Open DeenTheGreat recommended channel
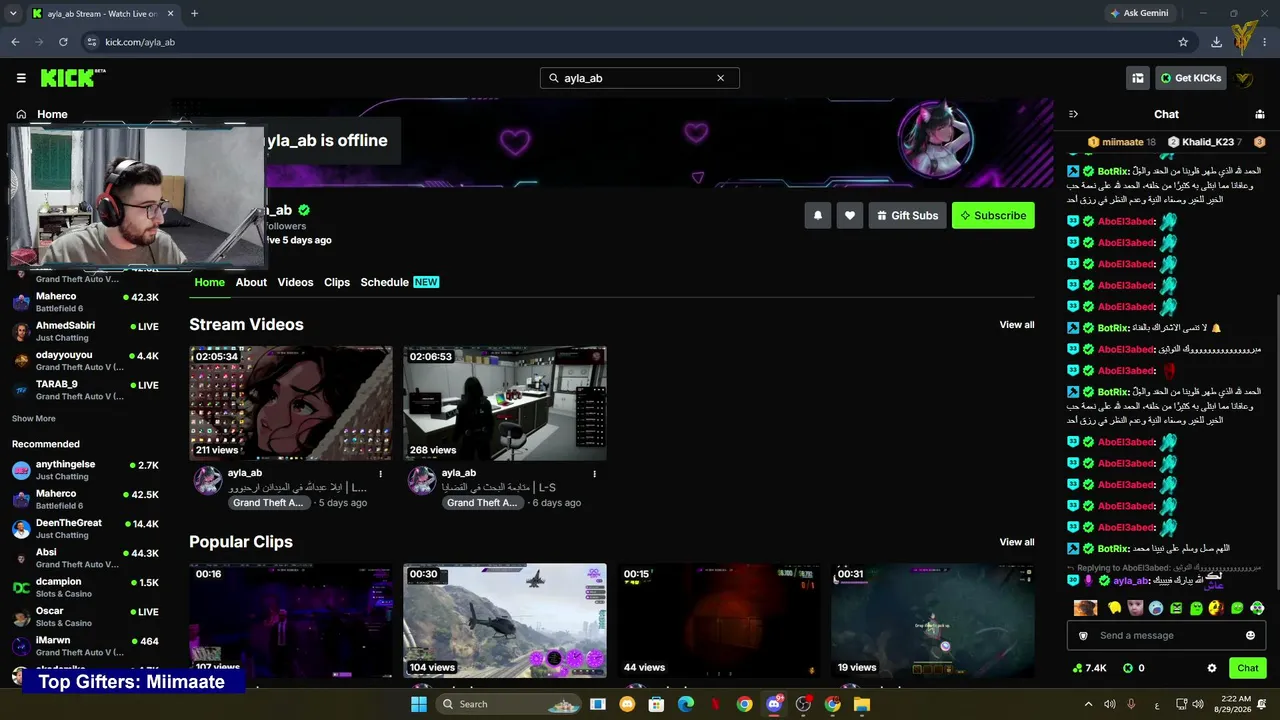The height and width of the screenshot is (720, 1280). coord(86,528)
